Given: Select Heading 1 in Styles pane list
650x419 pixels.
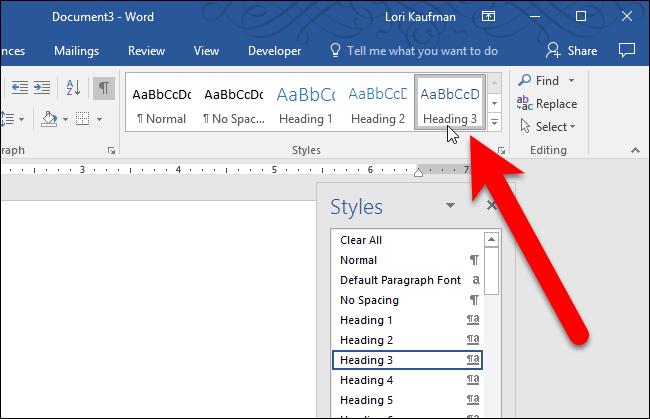Looking at the screenshot, I should coord(407,320).
